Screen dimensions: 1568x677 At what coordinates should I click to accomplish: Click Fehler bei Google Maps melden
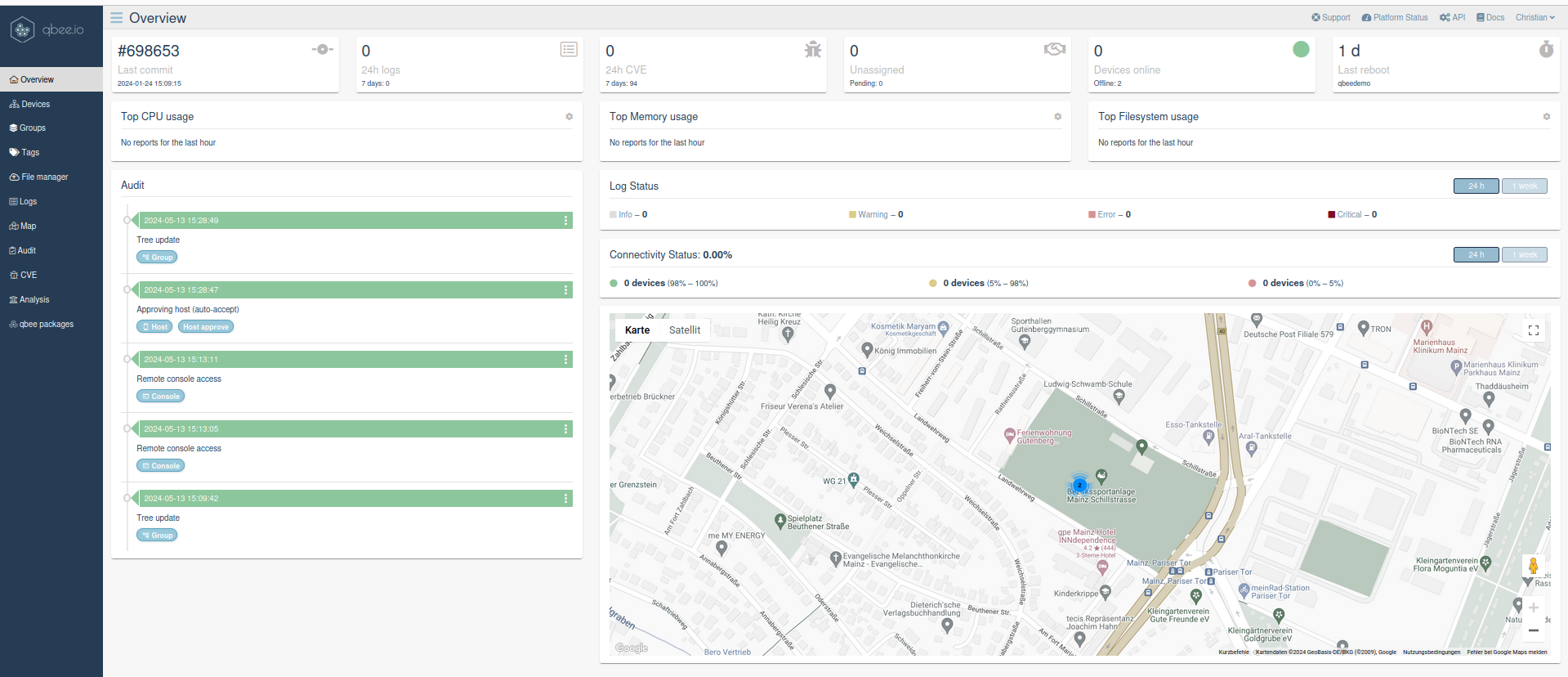(x=1507, y=652)
